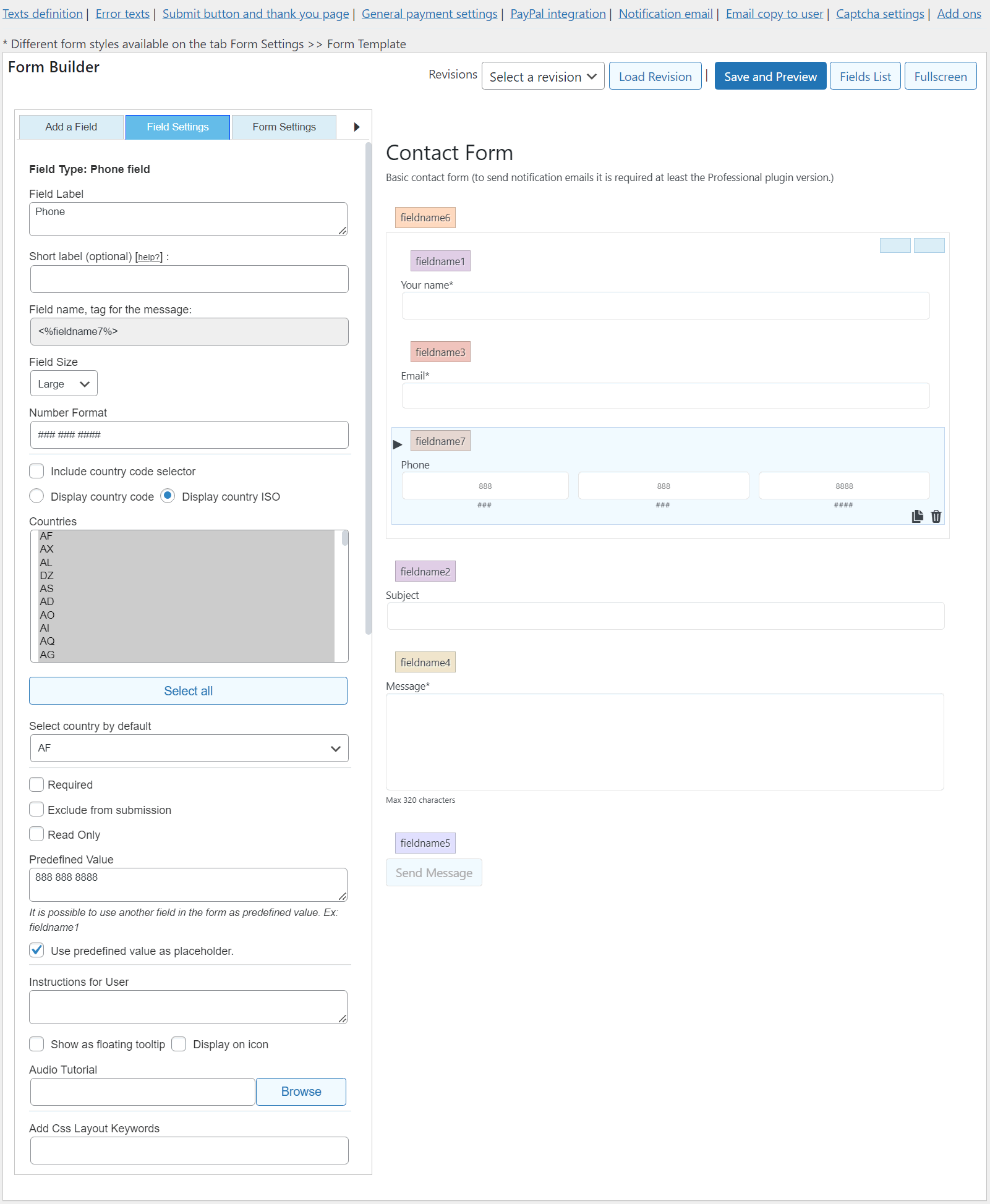Viewport: 990px width, 1204px height.
Task: Toggle the Read Only checkbox
Action: pos(37,834)
